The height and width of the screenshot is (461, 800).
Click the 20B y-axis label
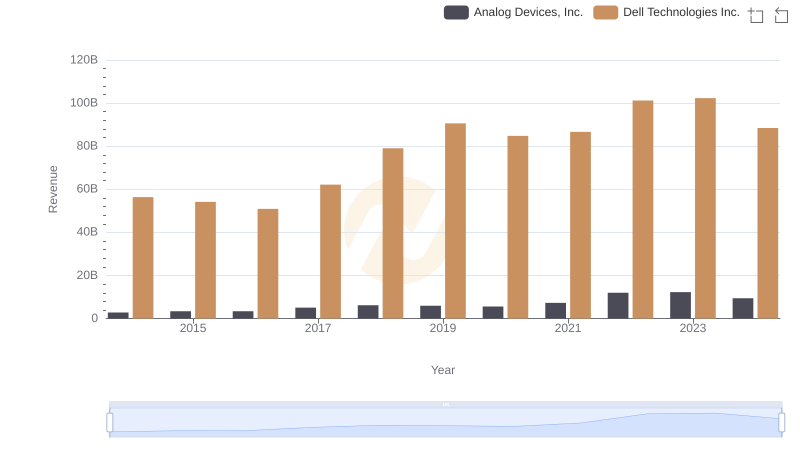[x=87, y=275]
